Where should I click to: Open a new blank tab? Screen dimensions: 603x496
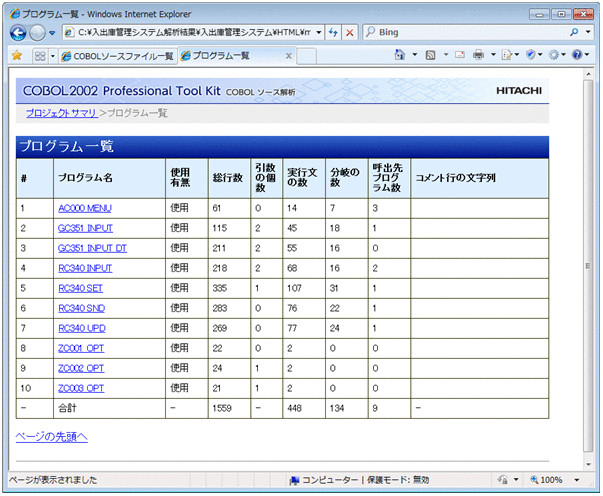click(306, 57)
